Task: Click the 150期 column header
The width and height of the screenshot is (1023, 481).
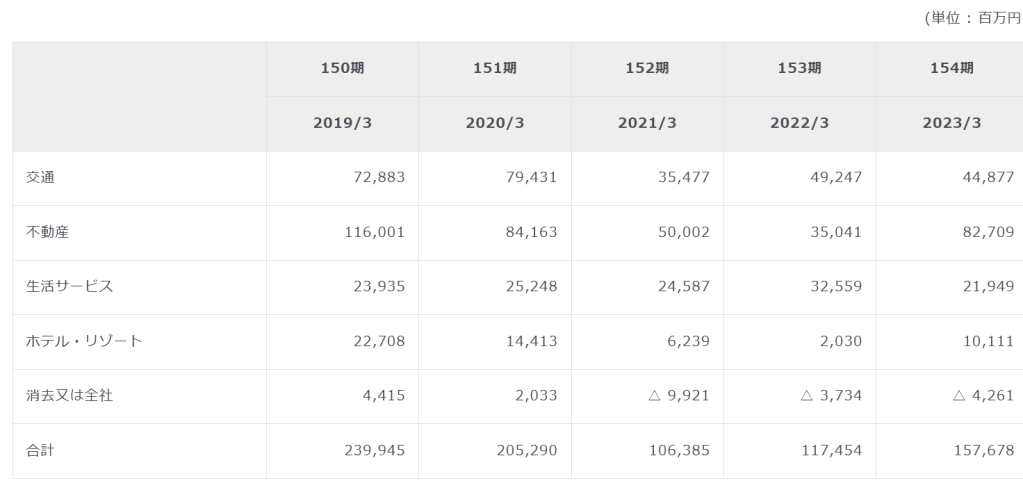Action: point(343,68)
